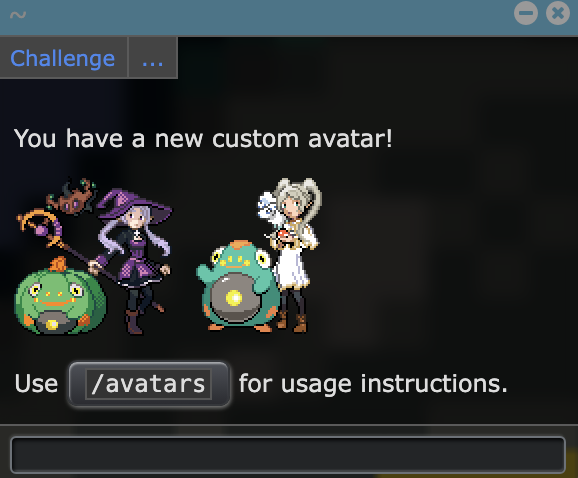Close the private message window

point(558,13)
